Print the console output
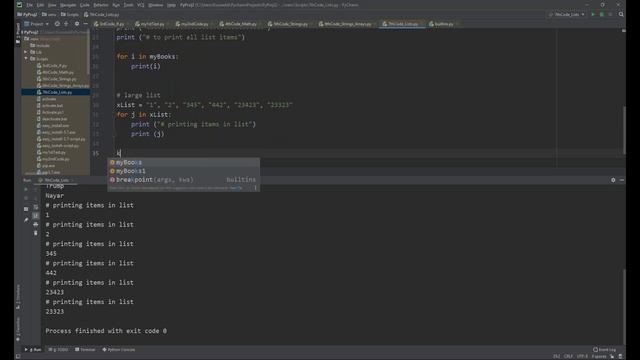The width and height of the screenshot is (640, 360). pos(36,224)
